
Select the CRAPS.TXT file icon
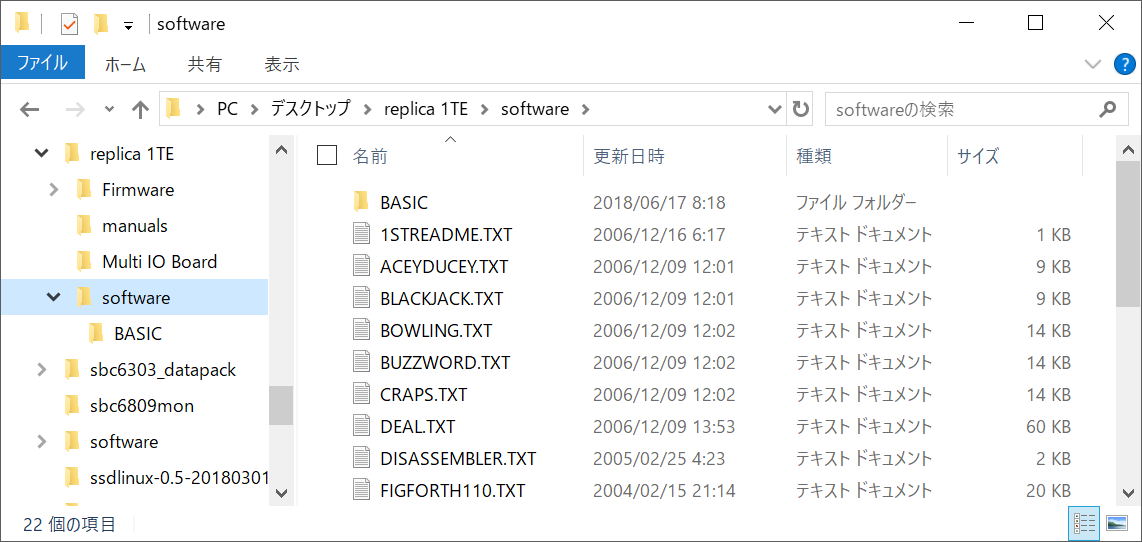click(362, 395)
